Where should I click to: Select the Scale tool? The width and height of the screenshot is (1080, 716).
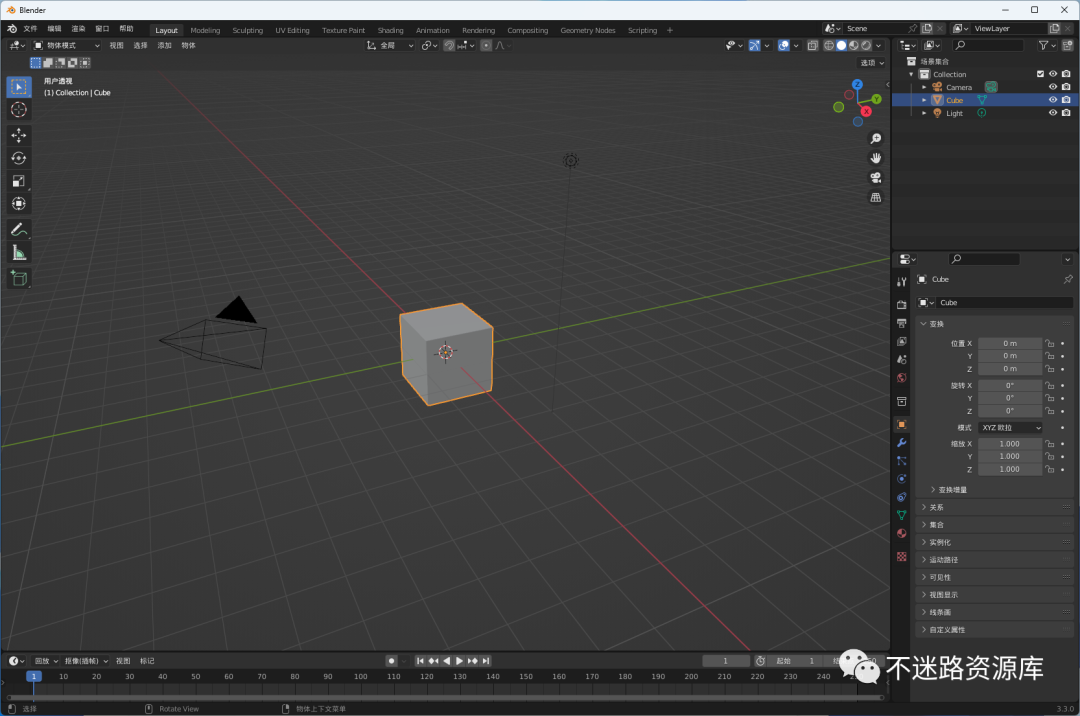(x=19, y=181)
